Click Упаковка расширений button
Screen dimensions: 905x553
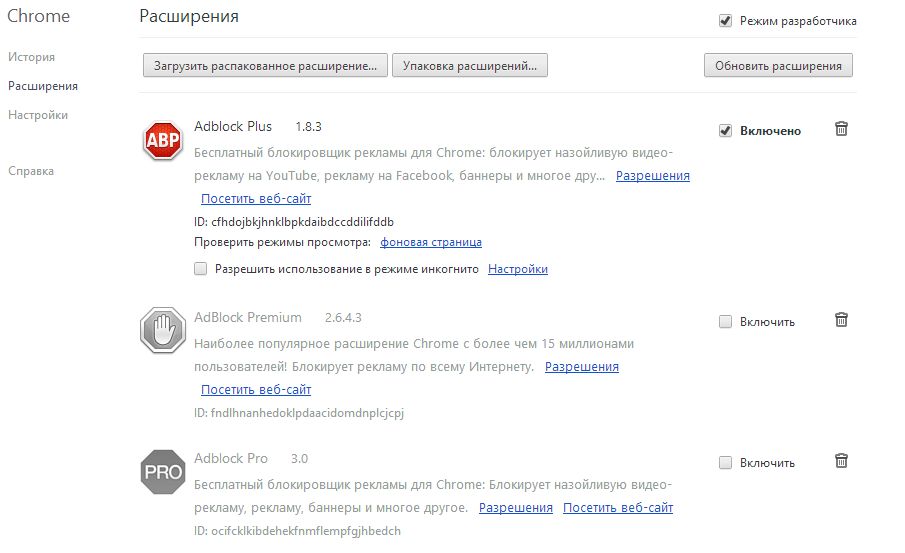point(470,66)
